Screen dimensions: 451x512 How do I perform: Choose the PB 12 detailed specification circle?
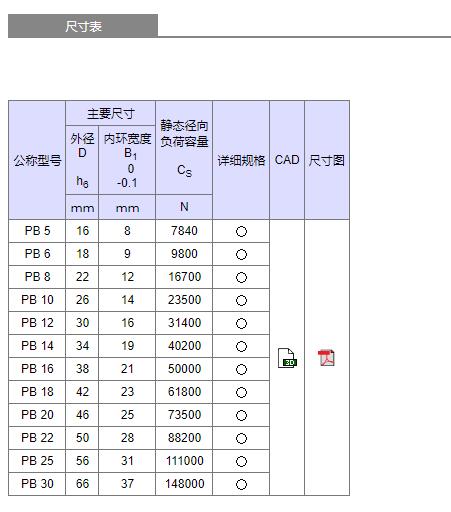(x=241, y=323)
